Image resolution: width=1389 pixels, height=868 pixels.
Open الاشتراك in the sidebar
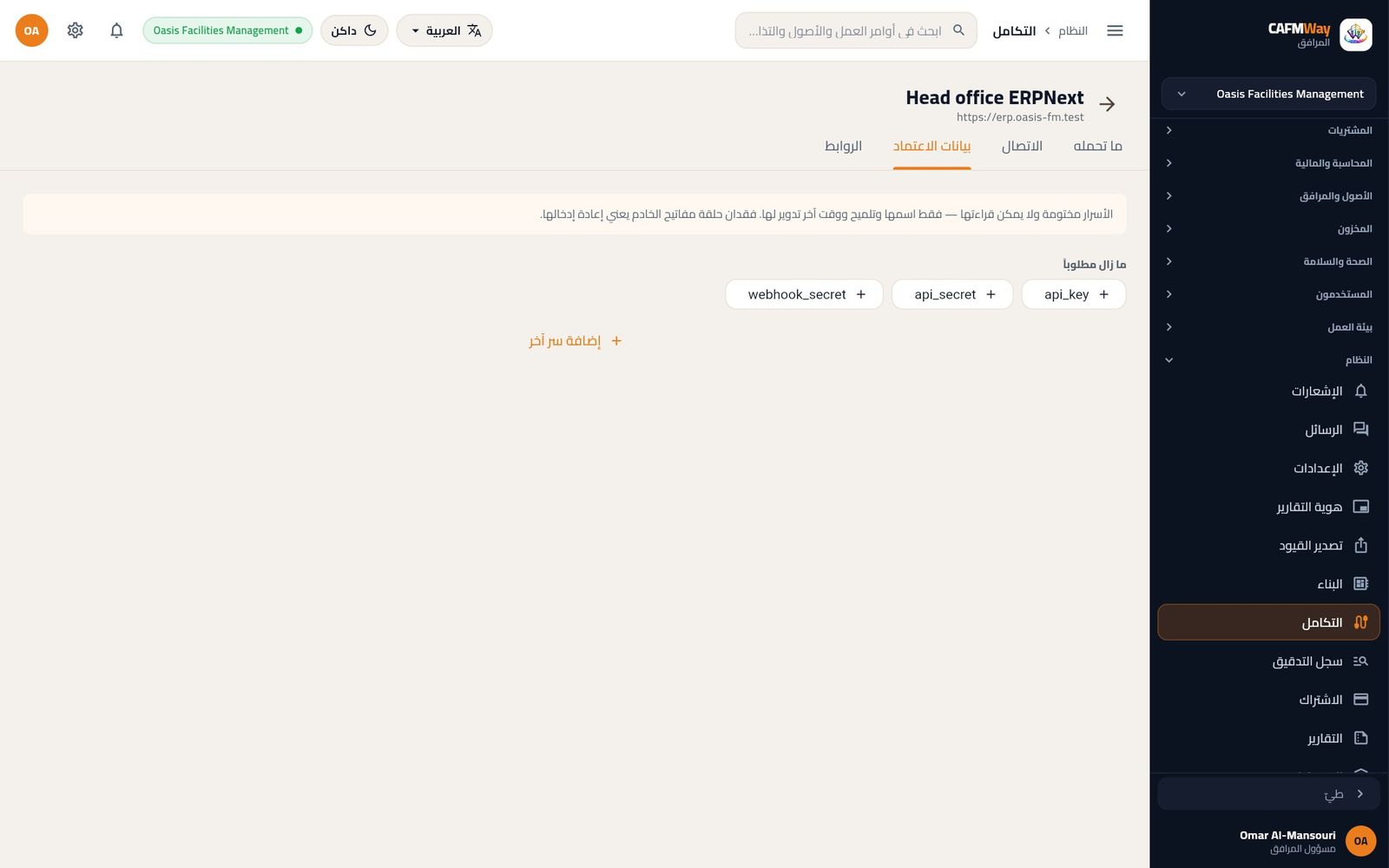click(x=1268, y=700)
